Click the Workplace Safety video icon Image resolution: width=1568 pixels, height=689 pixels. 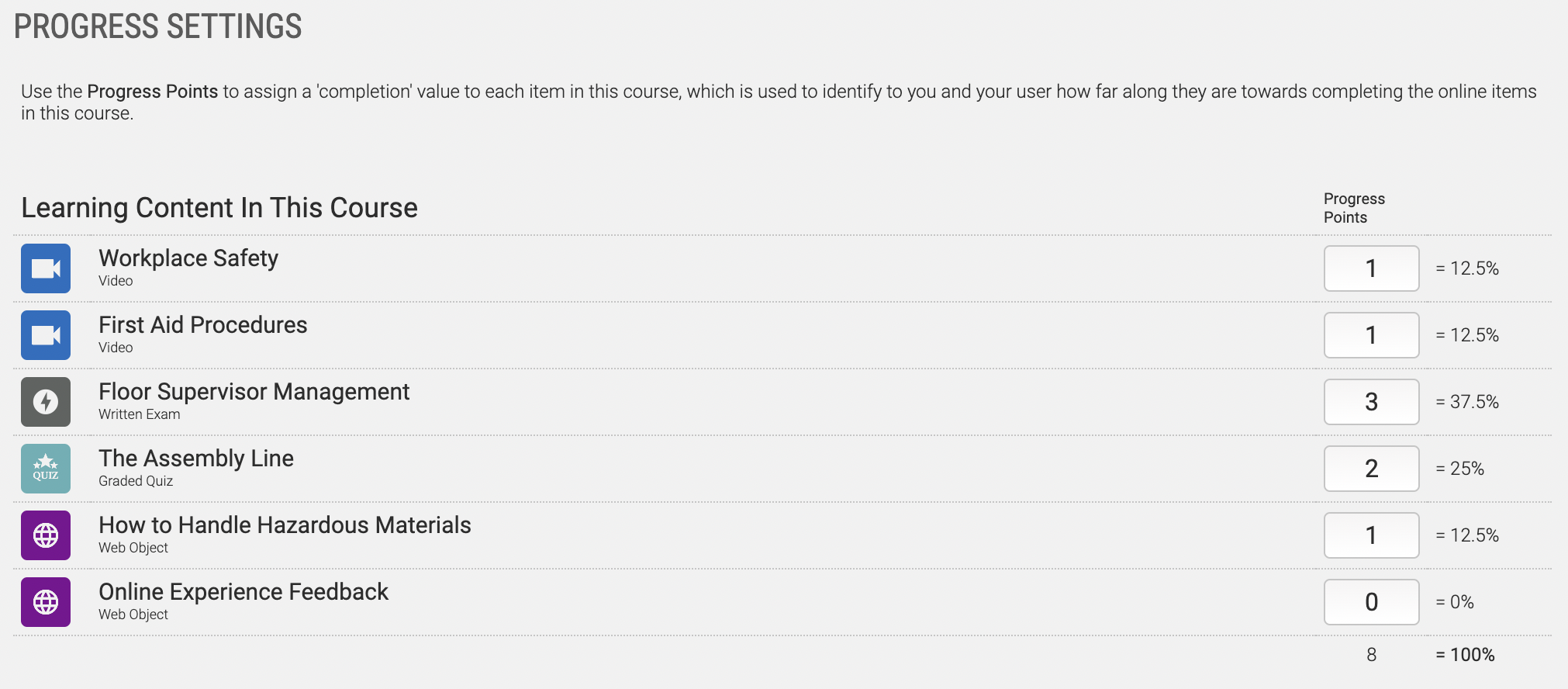[46, 268]
